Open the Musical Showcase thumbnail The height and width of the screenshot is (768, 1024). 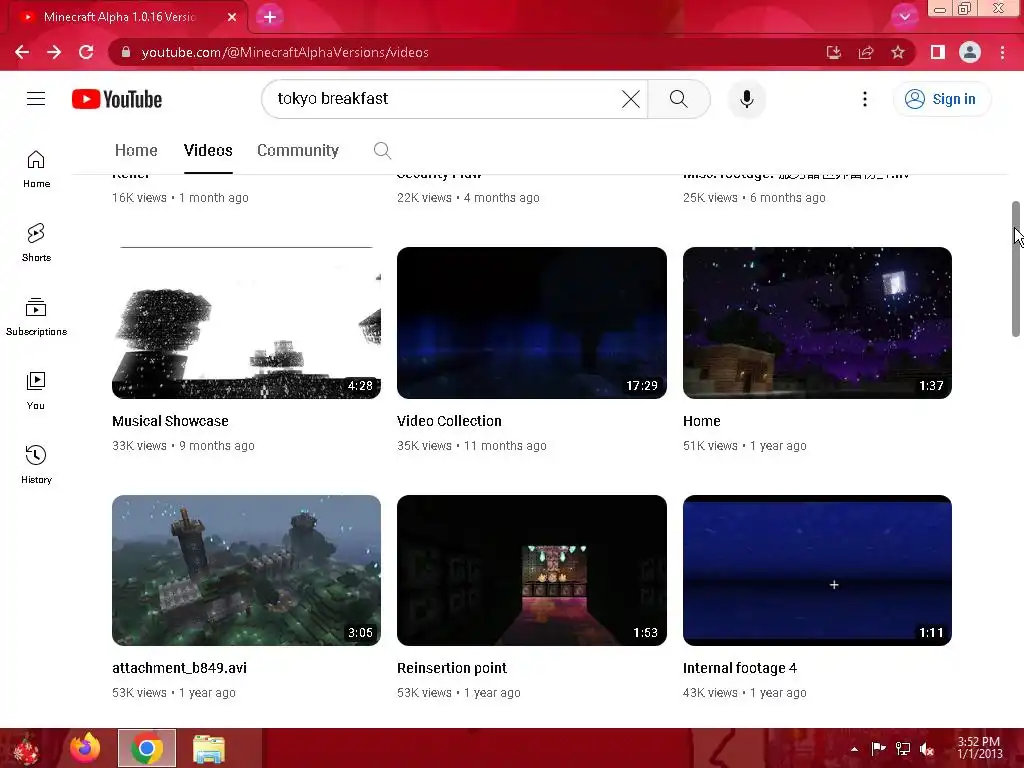coord(246,323)
